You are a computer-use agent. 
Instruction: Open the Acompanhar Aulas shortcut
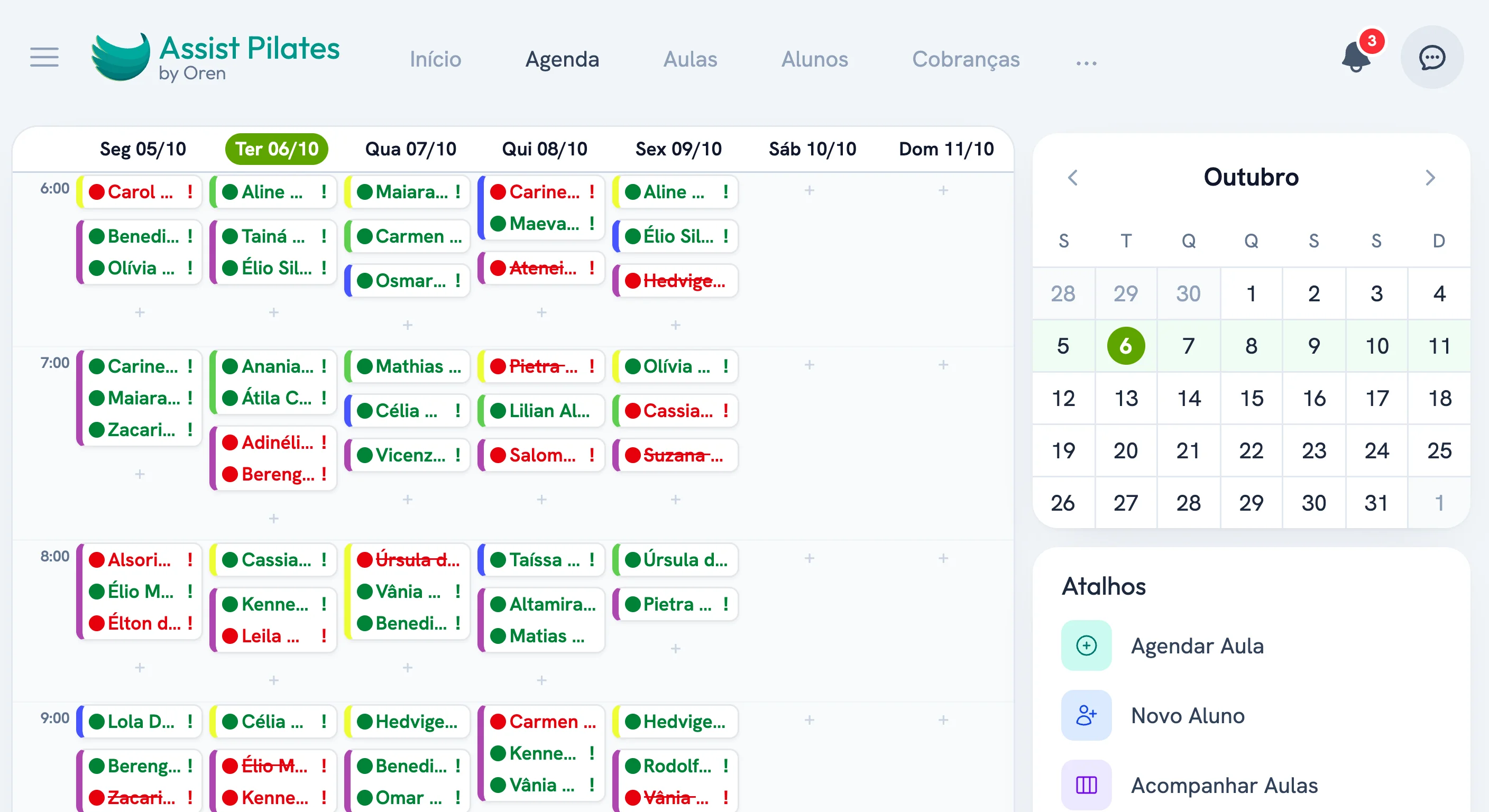click(x=1190, y=785)
